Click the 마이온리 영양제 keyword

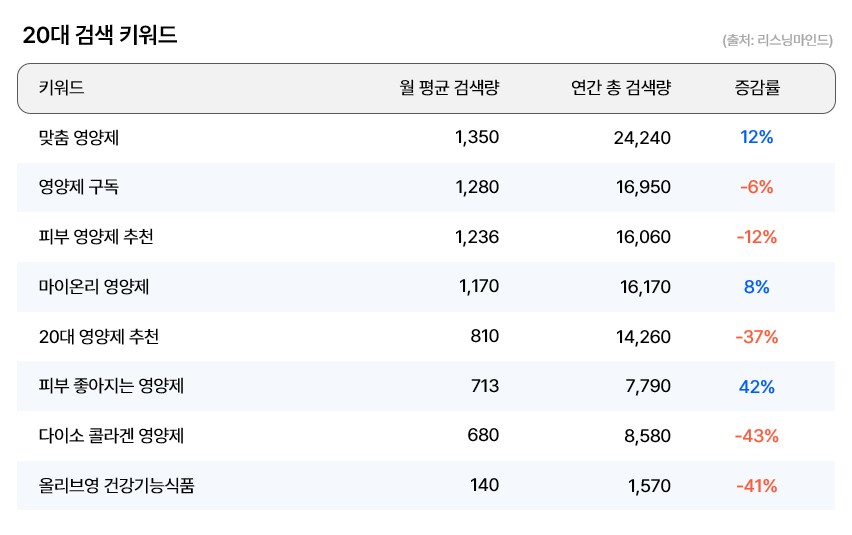pos(94,287)
